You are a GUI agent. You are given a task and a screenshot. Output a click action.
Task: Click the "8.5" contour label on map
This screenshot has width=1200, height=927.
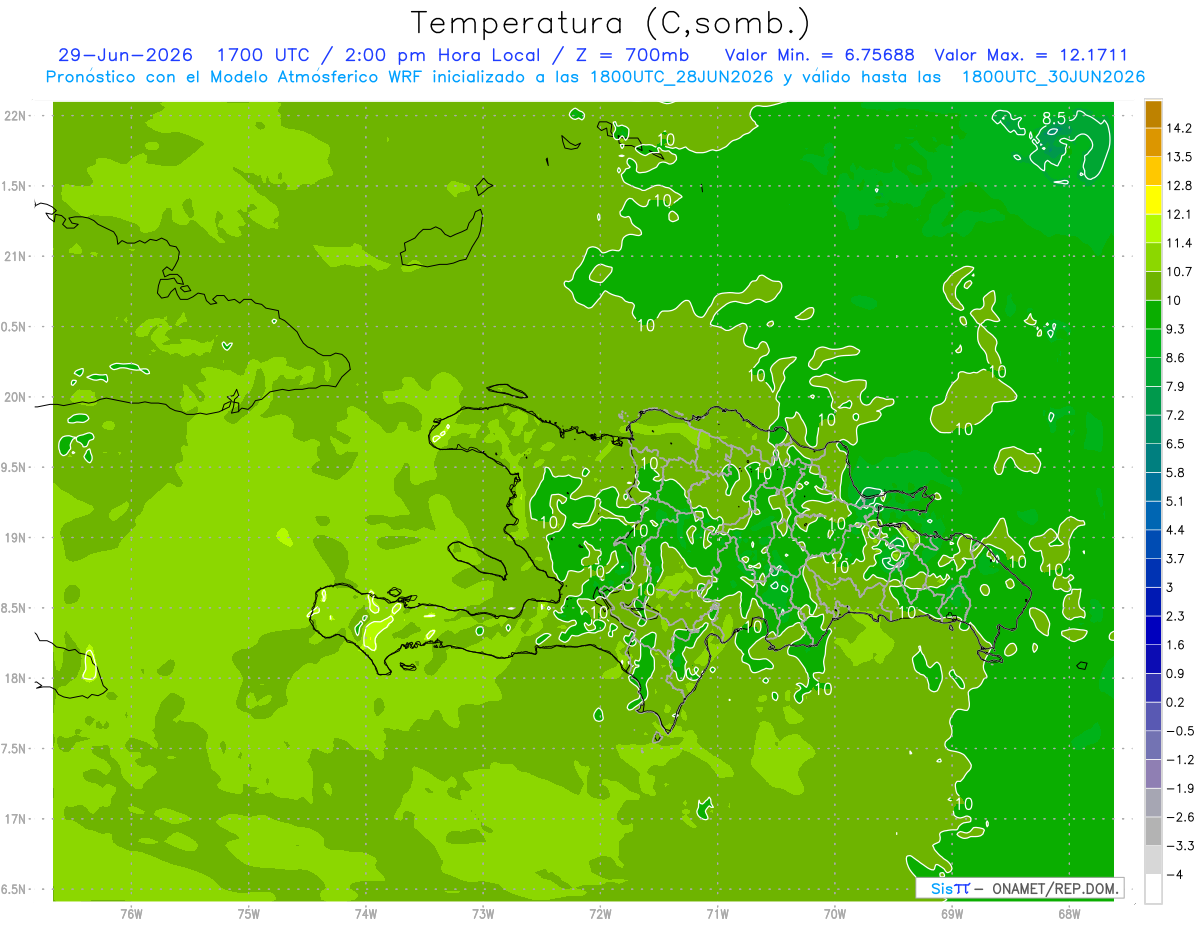coord(1054,118)
